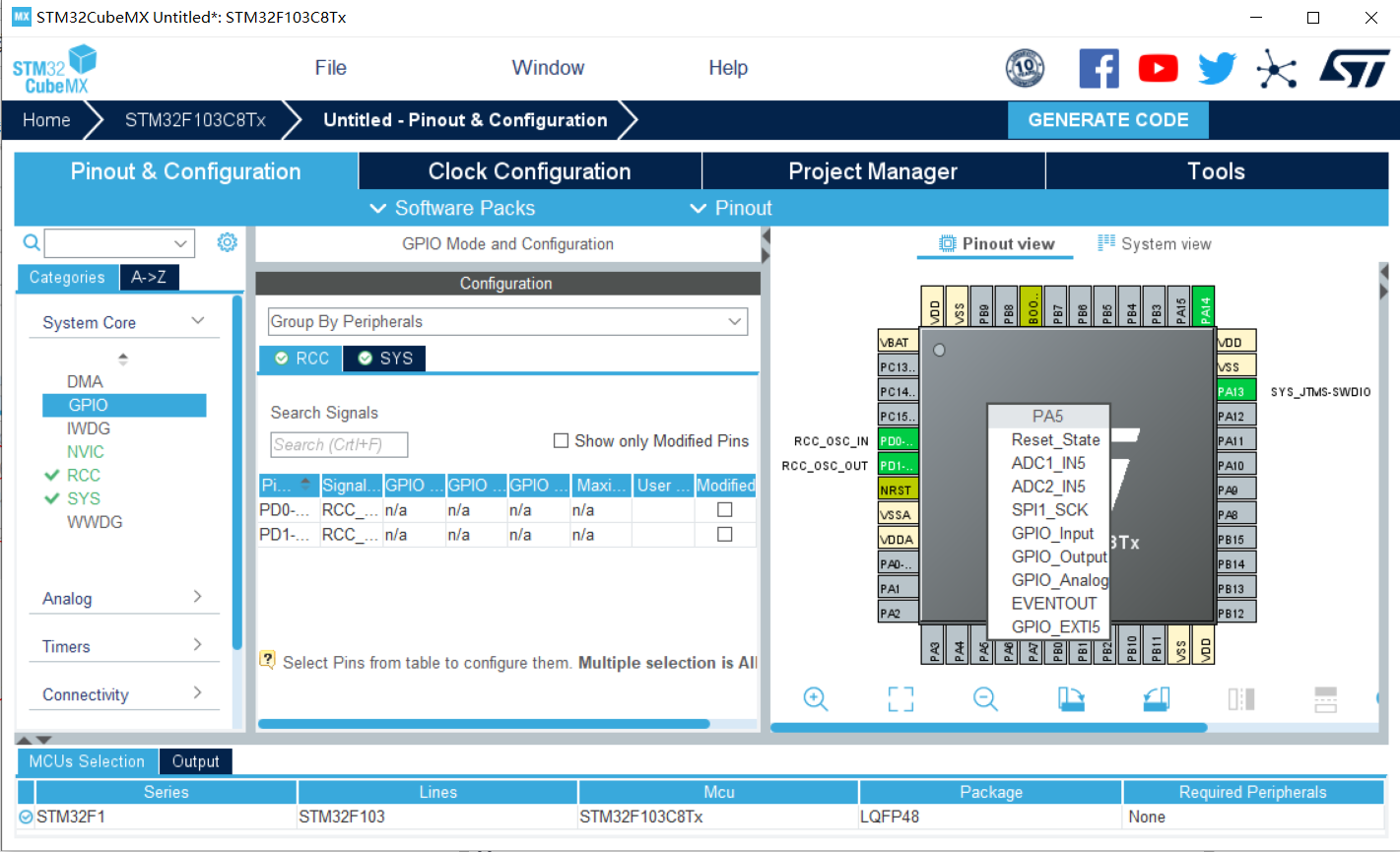Click the categories panel vertical scrollbar

tap(237, 473)
